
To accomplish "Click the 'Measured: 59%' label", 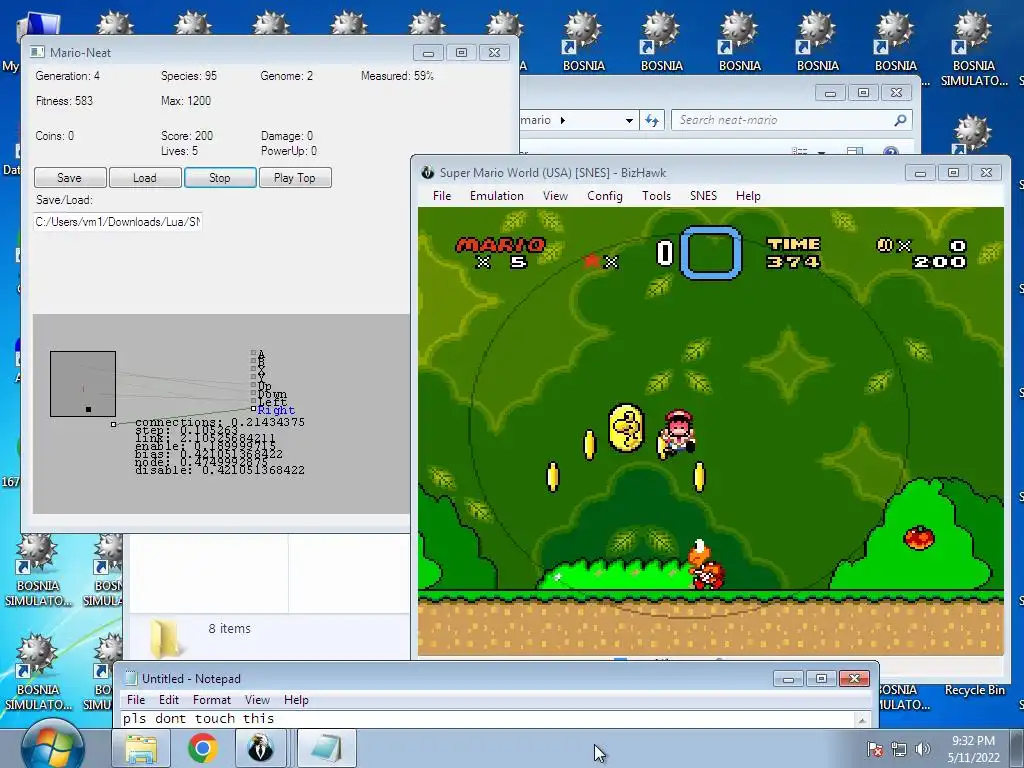I will (398, 76).
